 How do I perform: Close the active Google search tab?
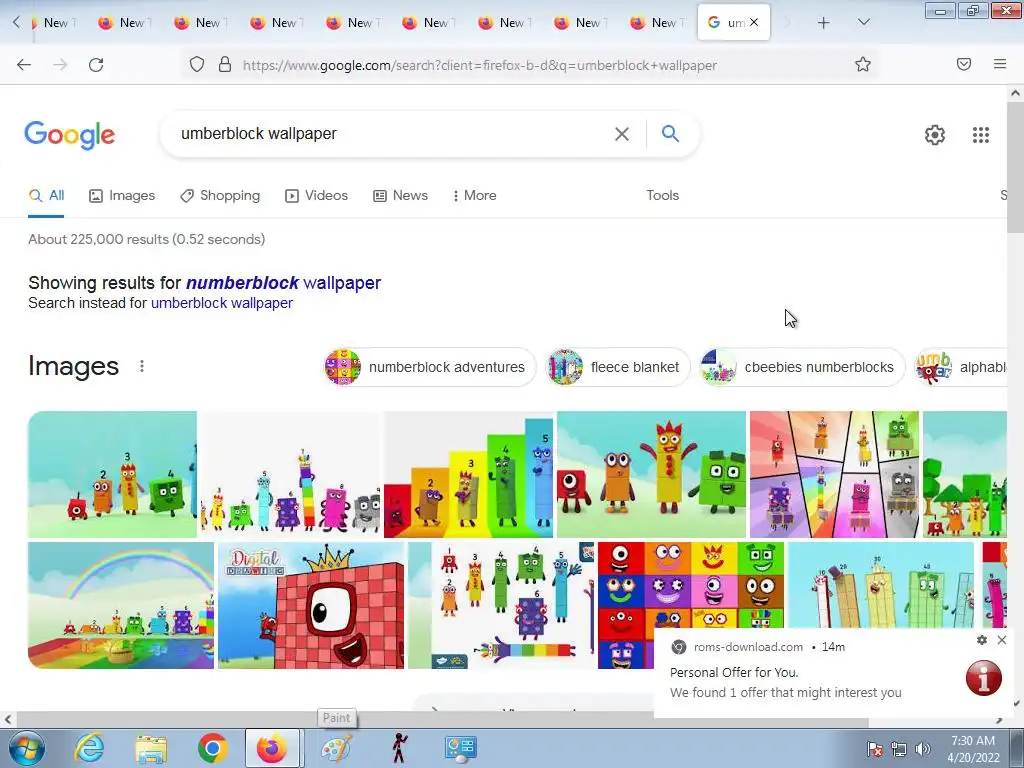[754, 22]
